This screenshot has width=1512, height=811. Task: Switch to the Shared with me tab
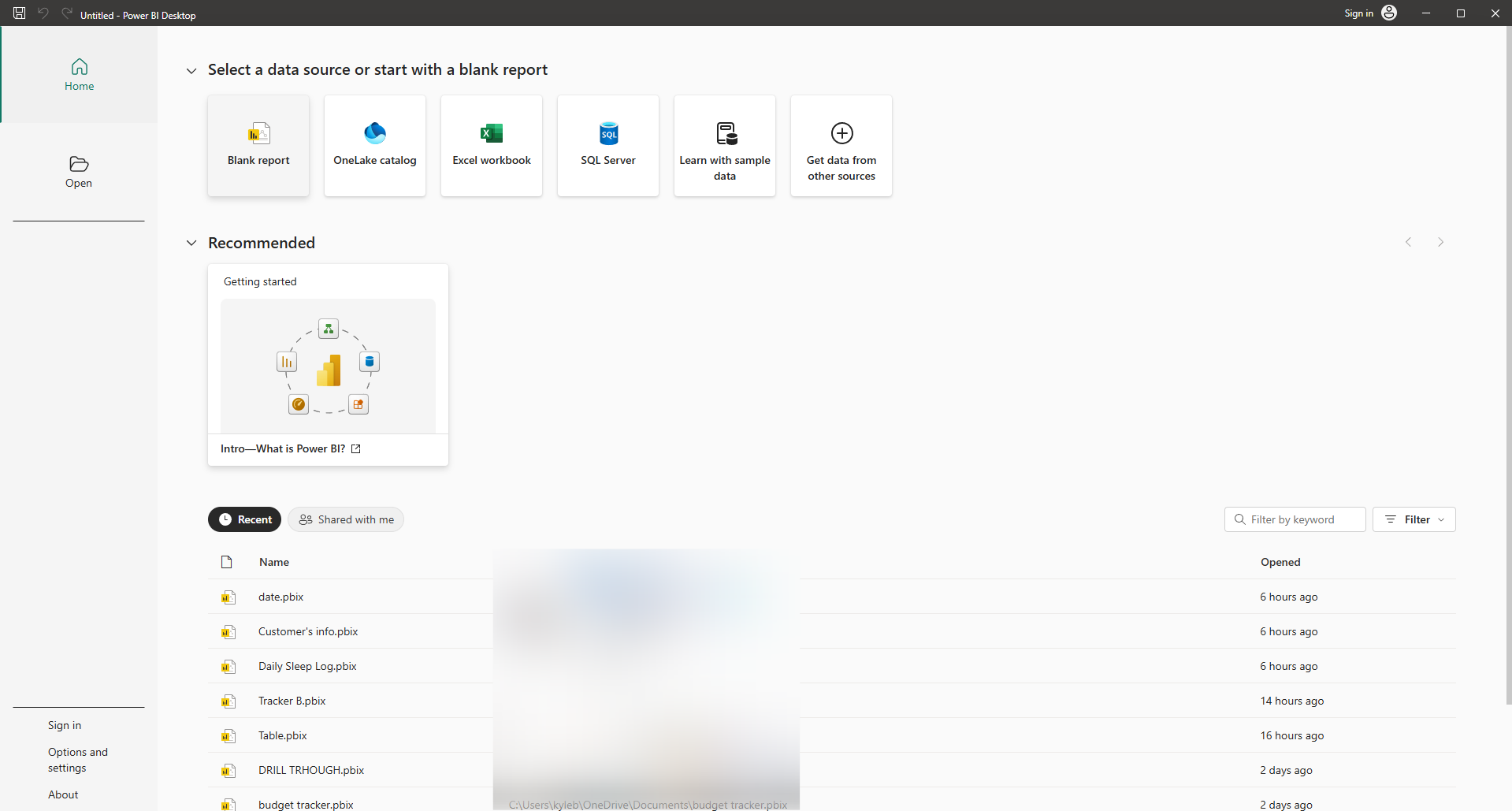coord(346,519)
